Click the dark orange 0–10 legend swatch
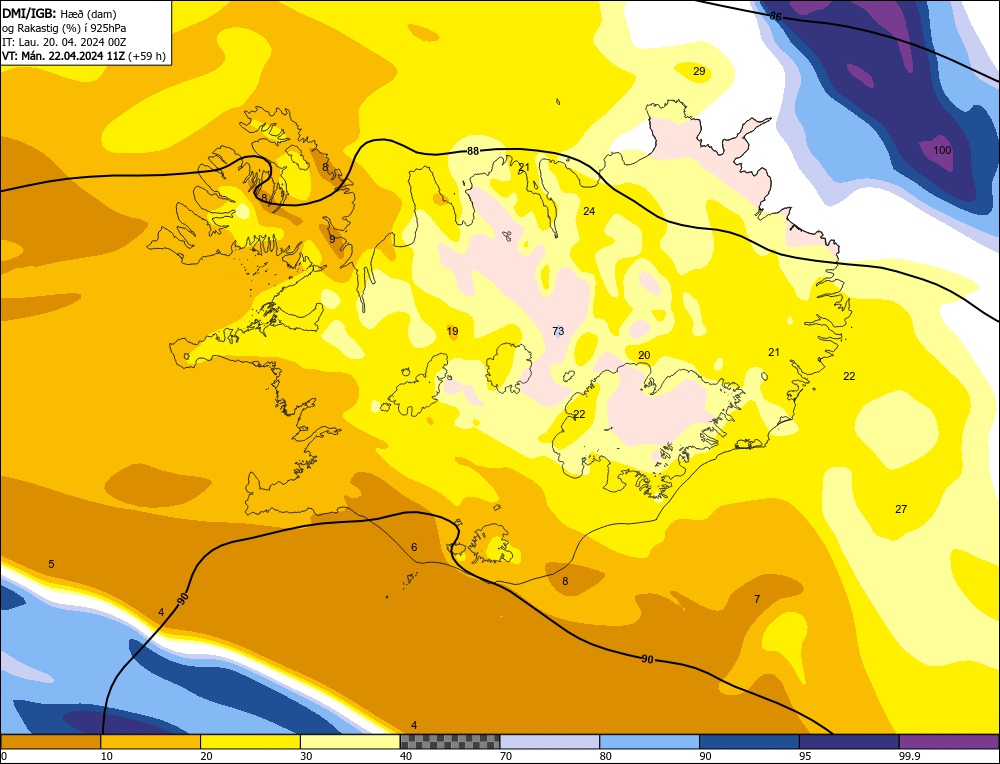The image size is (1000, 764). [x=50, y=742]
